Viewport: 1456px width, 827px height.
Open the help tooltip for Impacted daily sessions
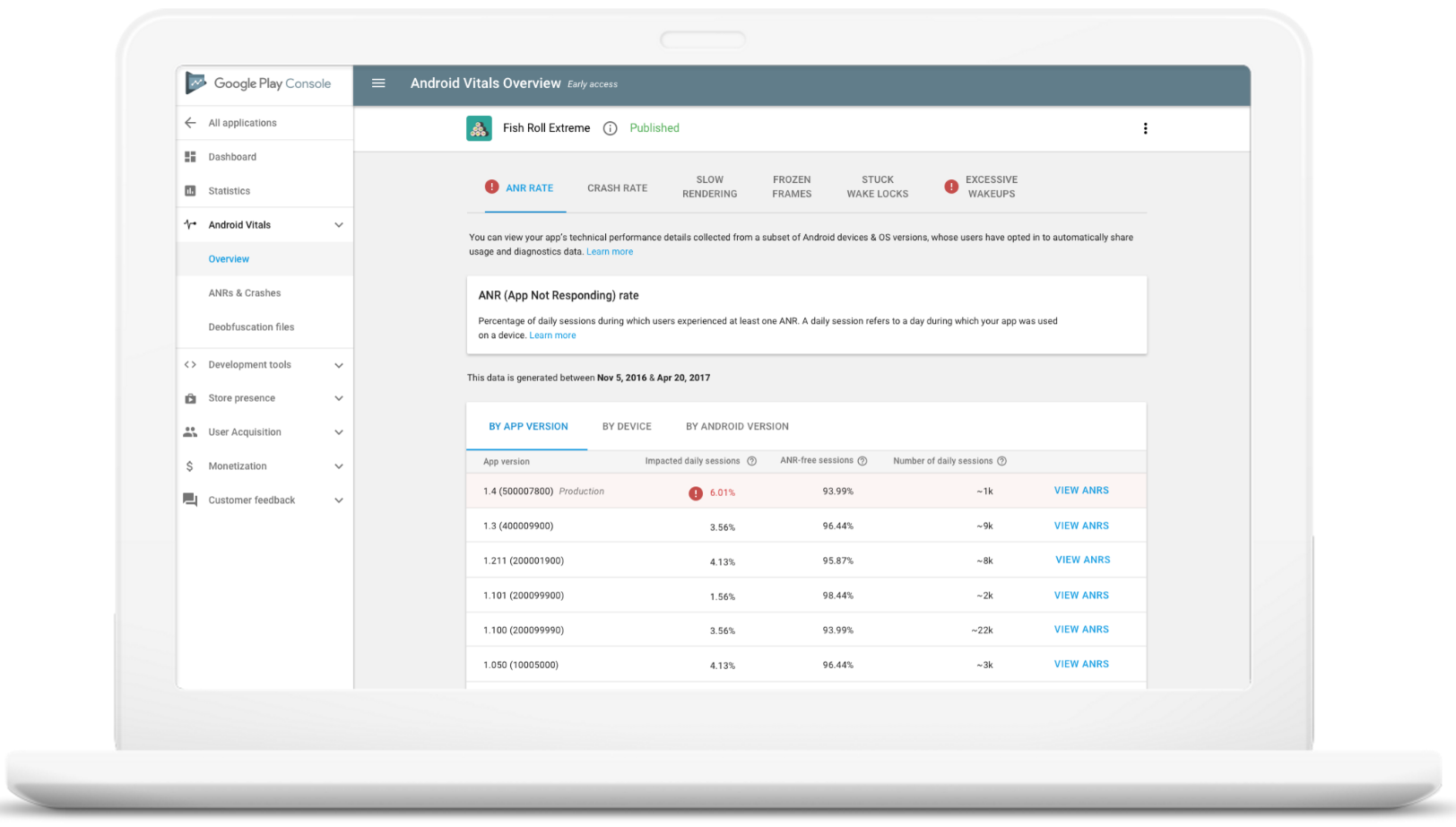751,460
